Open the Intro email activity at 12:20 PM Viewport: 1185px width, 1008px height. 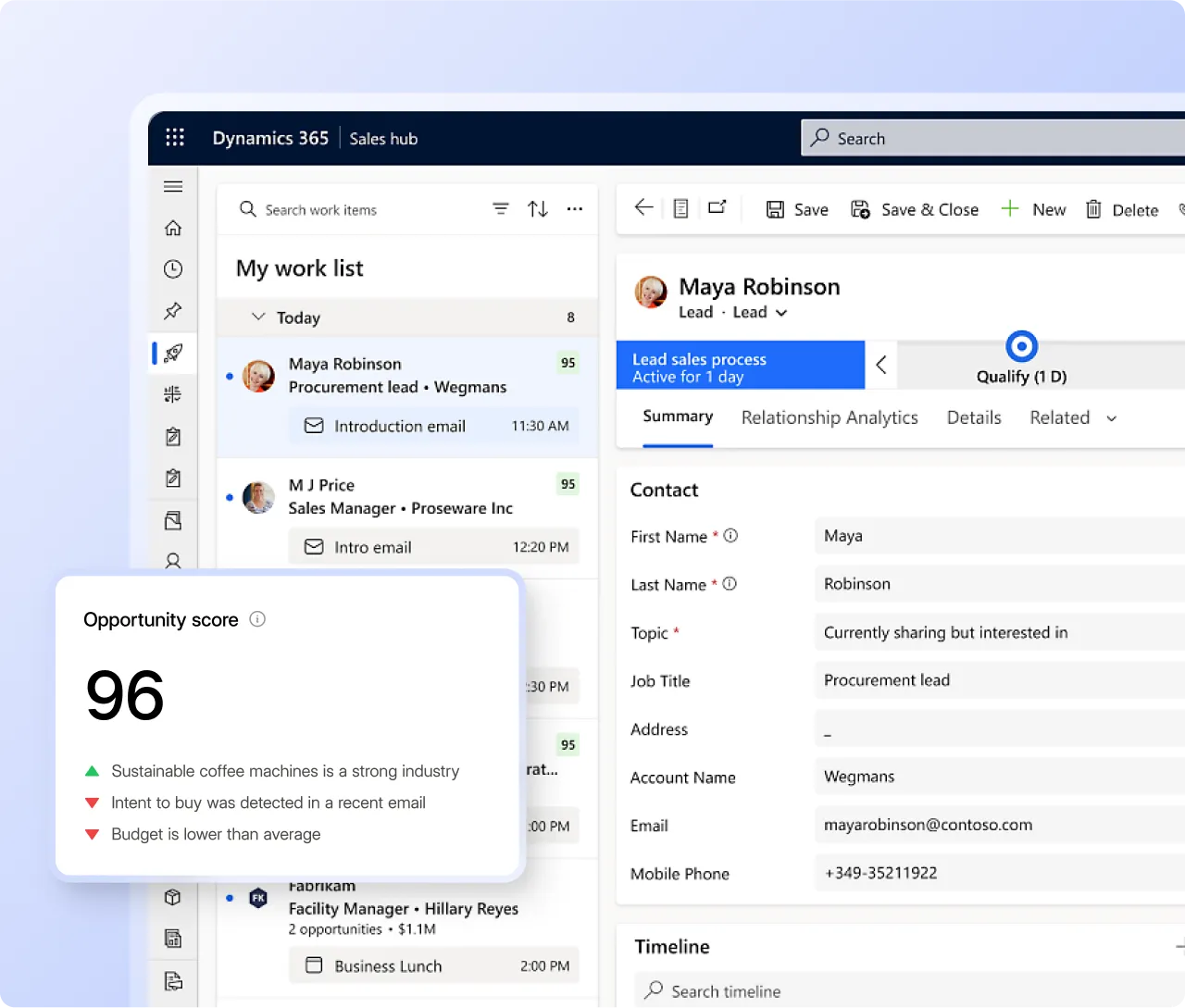434,547
